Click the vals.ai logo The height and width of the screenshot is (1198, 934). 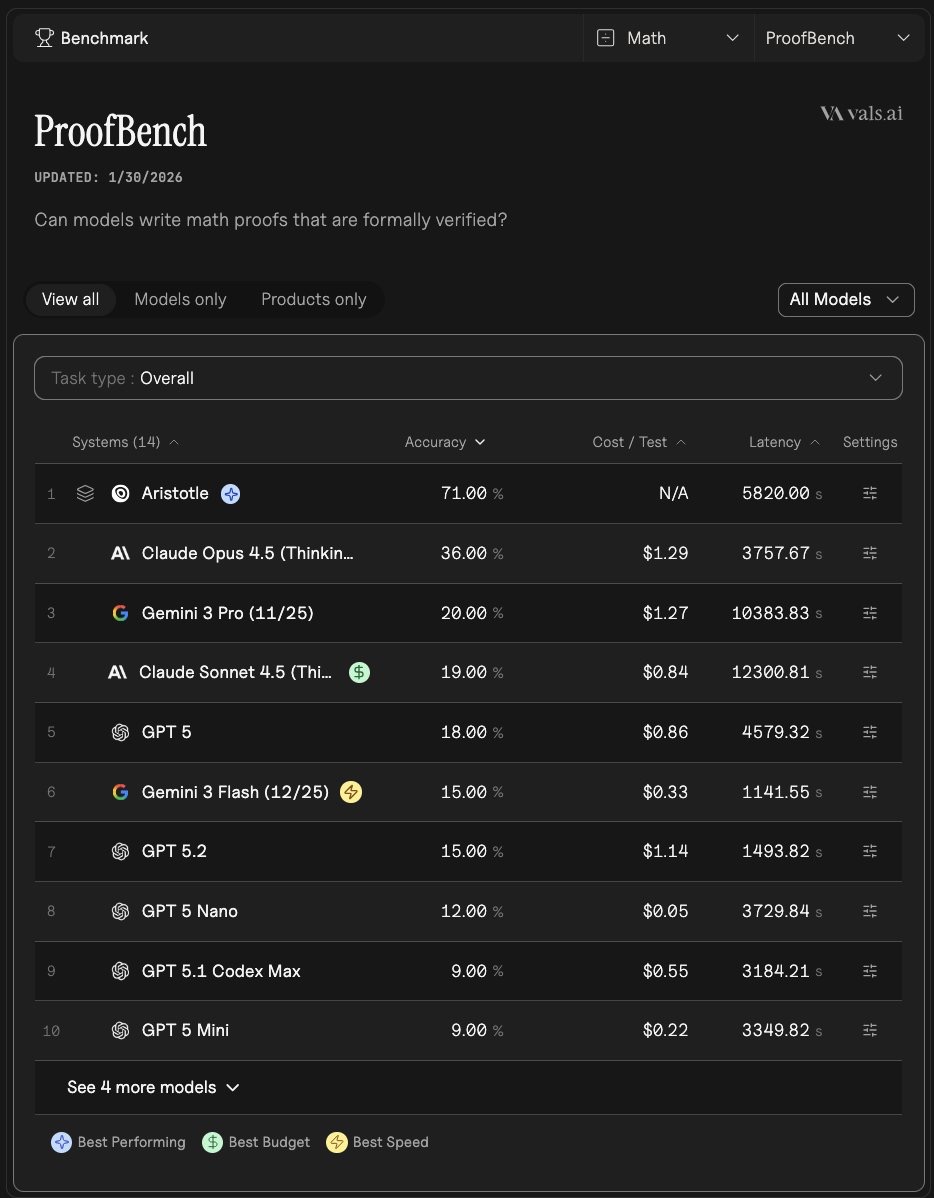[x=861, y=114]
